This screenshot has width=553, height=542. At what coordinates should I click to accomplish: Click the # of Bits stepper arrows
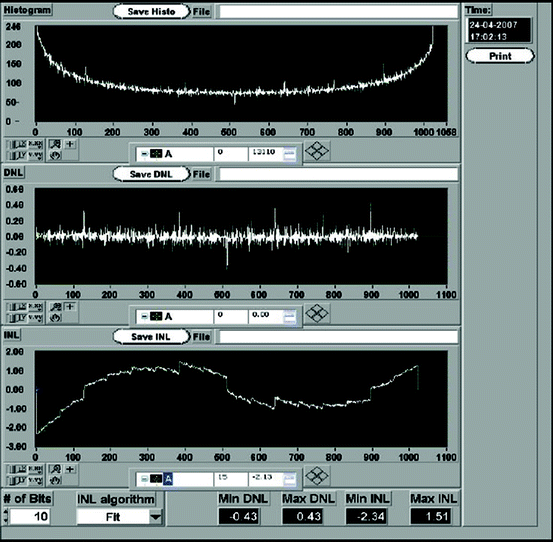pyautogui.click(x=5, y=516)
